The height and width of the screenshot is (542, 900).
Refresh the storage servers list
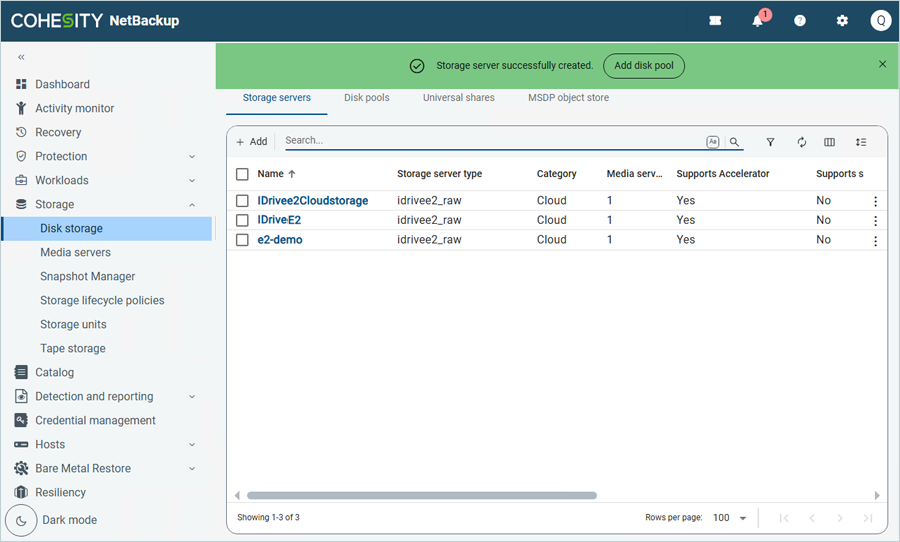pyautogui.click(x=801, y=142)
